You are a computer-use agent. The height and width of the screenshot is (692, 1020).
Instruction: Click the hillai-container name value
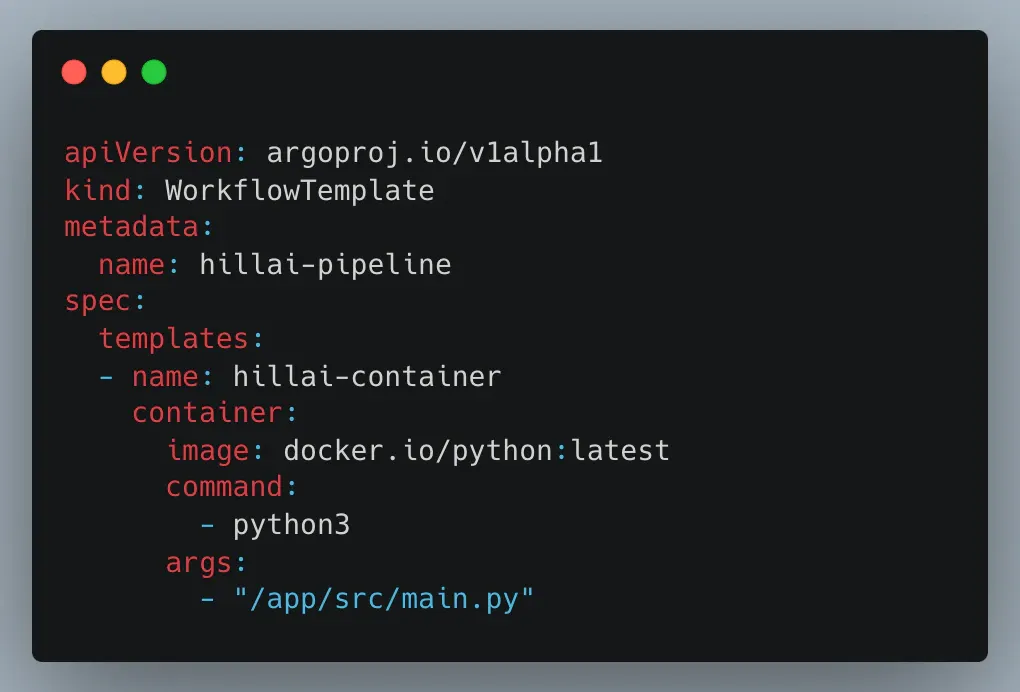point(367,377)
